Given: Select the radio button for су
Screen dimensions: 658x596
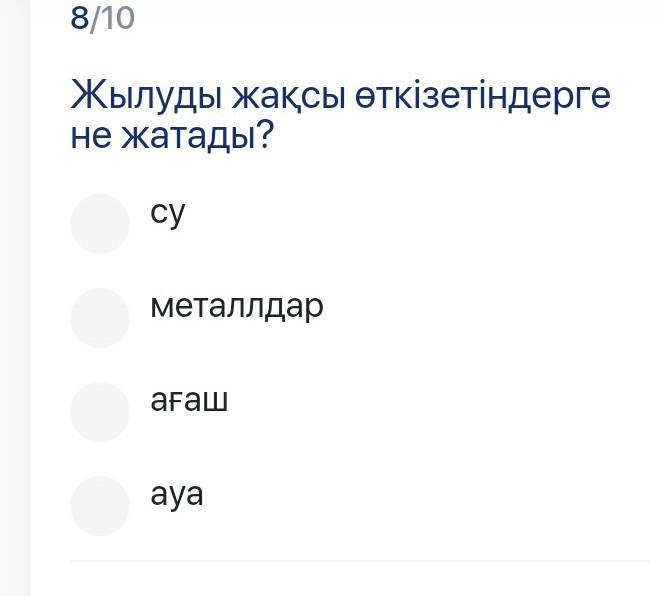Looking at the screenshot, I should coord(100,224).
